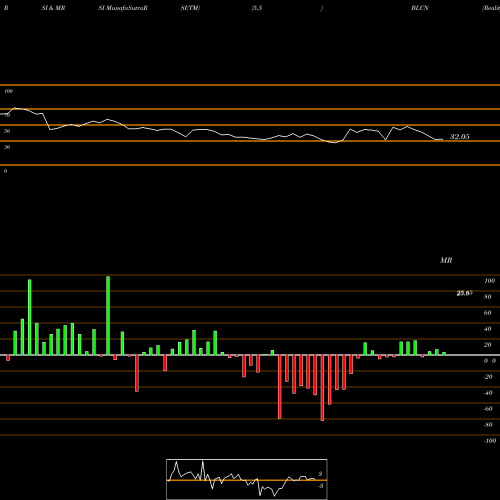This screenshot has height=500, width=500.
Task: Click the MR panel label
Action: point(446,260)
